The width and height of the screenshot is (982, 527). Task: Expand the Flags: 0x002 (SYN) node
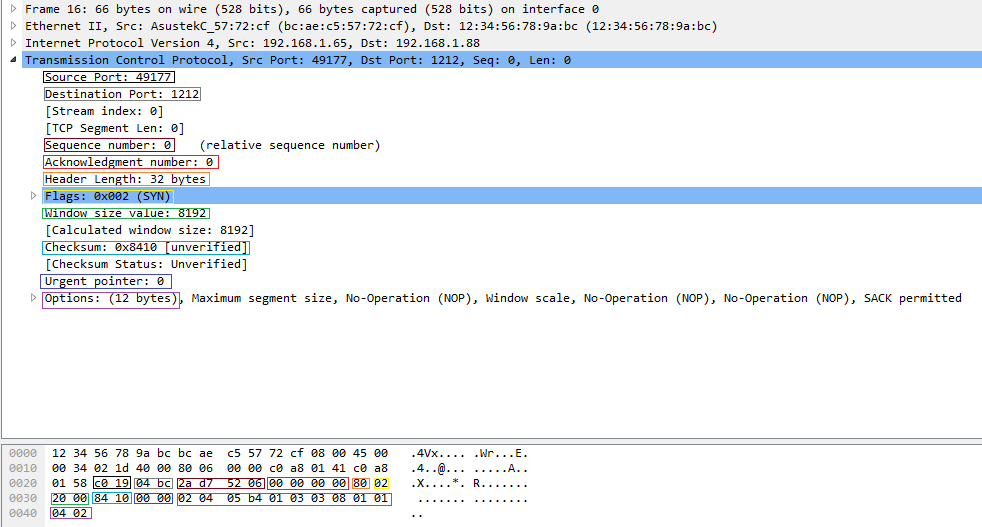tap(34, 196)
